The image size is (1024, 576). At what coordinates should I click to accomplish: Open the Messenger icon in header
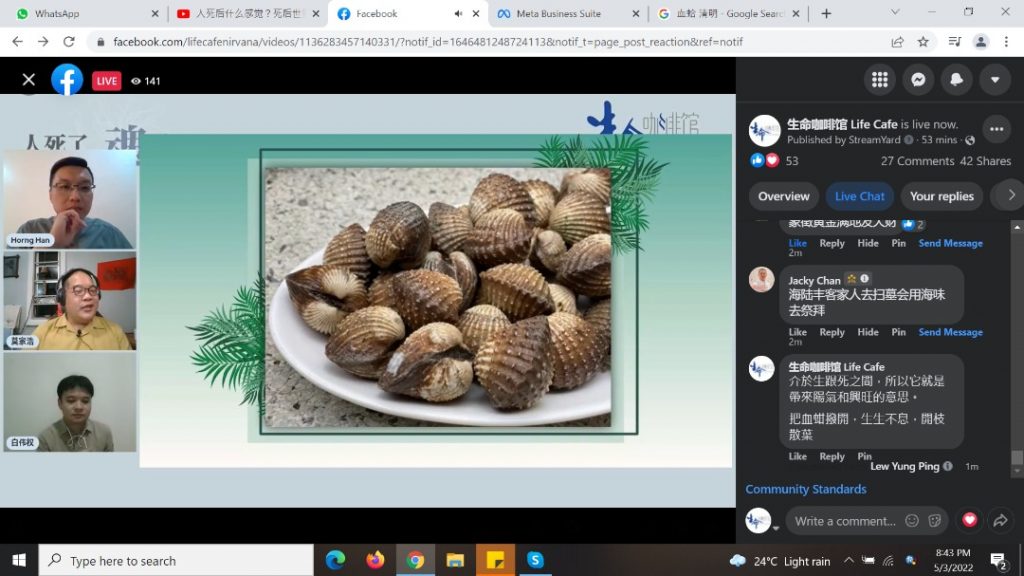pos(918,80)
